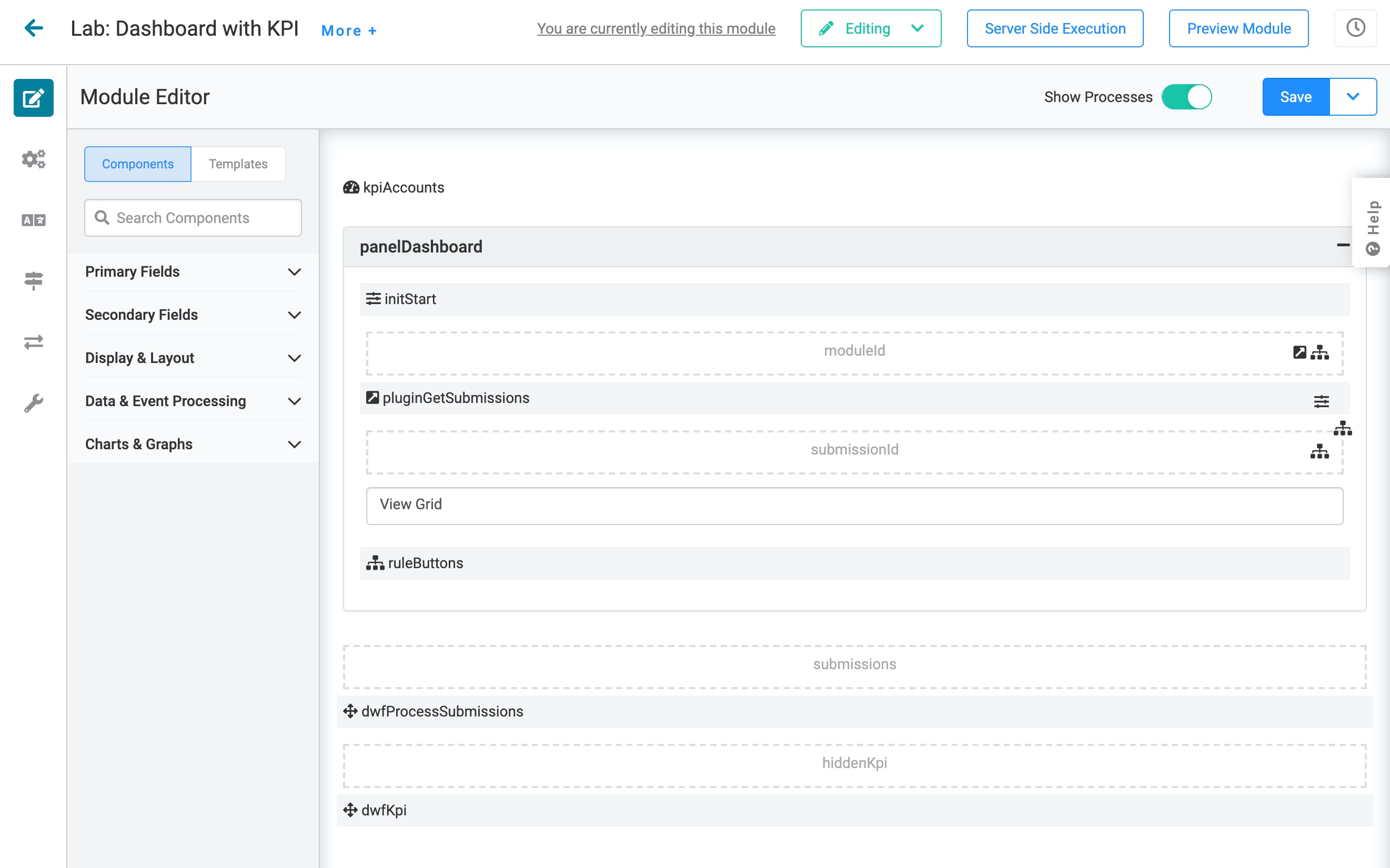The height and width of the screenshot is (868, 1390).
Task: Click the Help question mark icon
Action: pos(1372,249)
